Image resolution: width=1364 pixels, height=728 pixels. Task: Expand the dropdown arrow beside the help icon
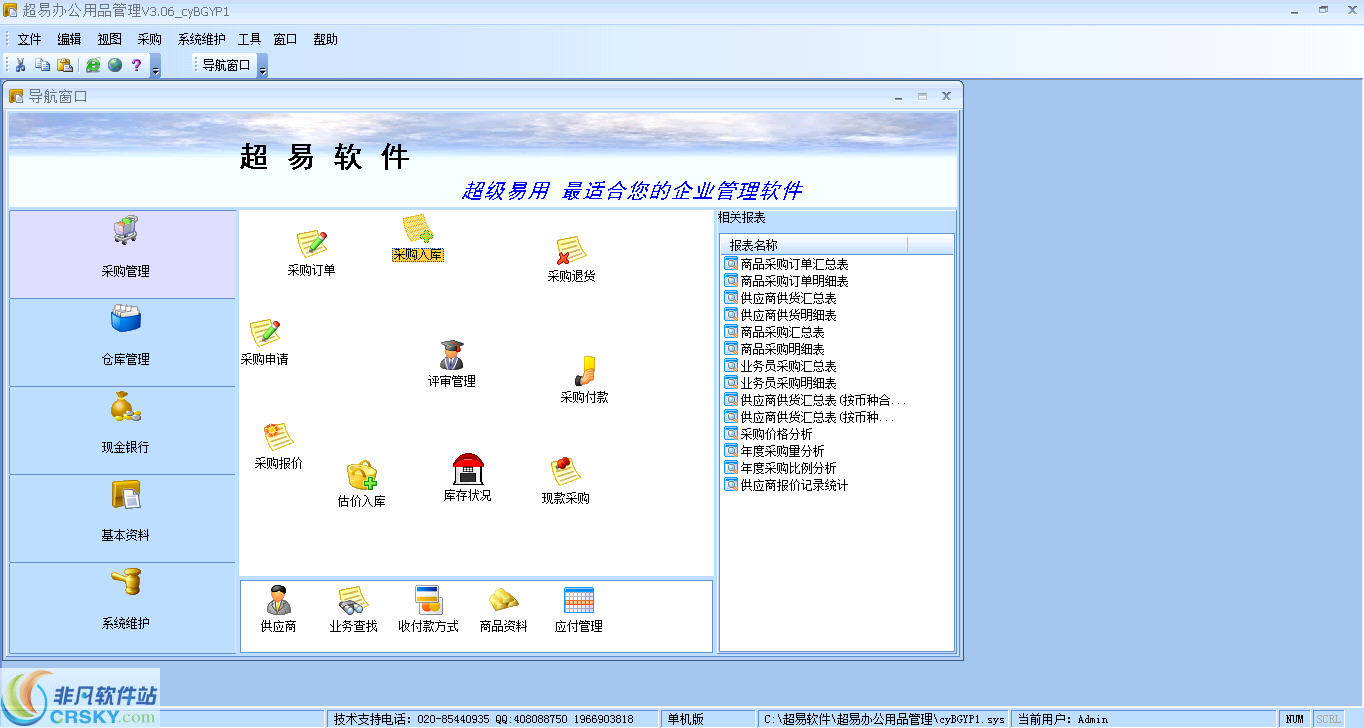tap(154, 70)
